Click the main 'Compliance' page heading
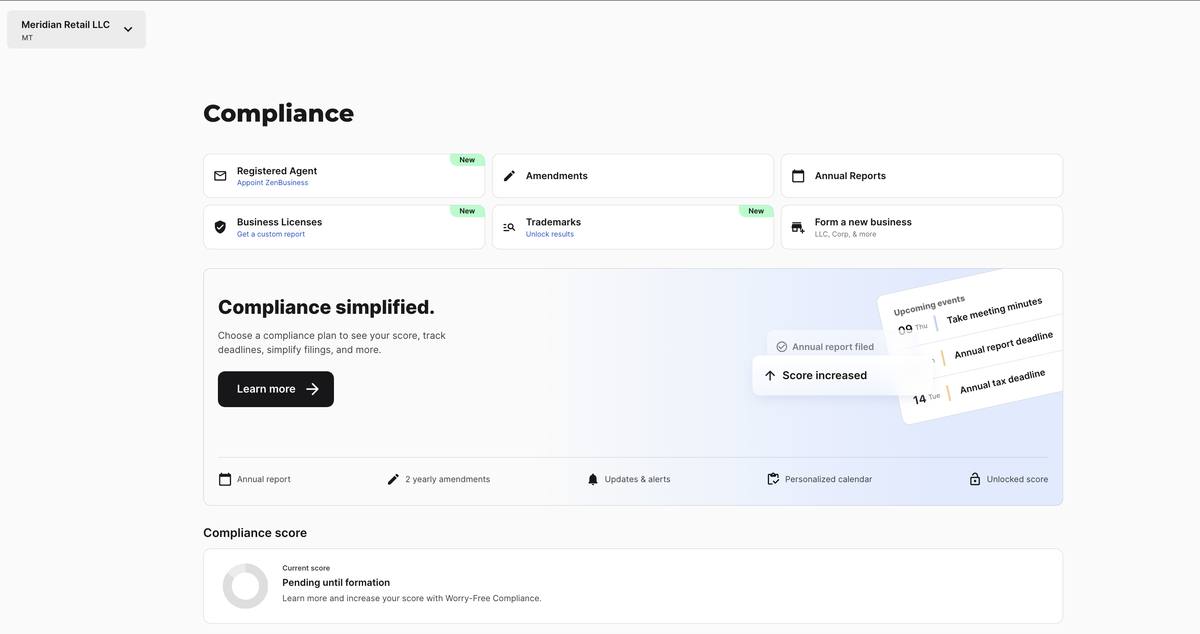The image size is (1200, 634). tap(278, 113)
